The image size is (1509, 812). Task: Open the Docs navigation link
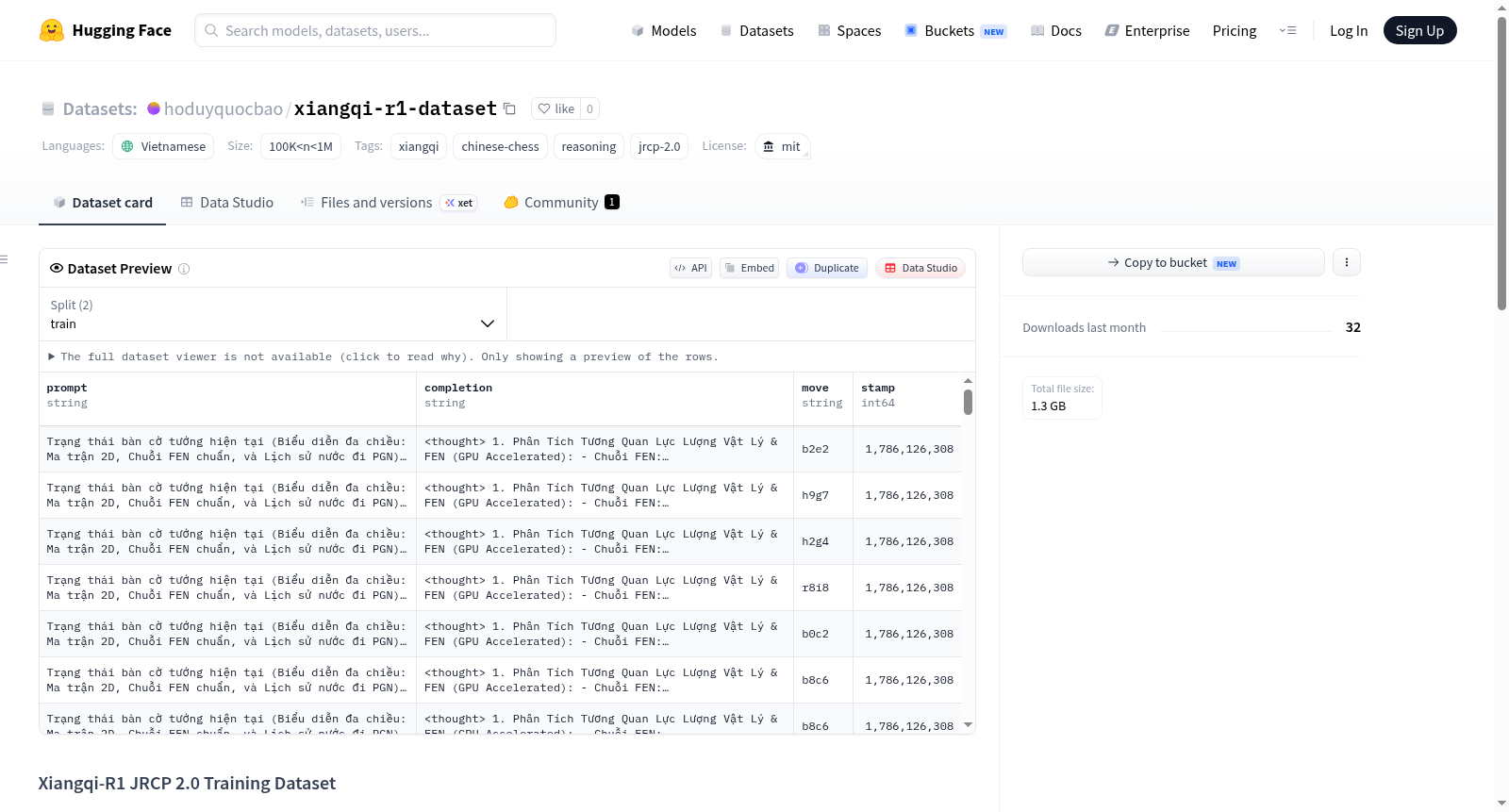point(1056,30)
